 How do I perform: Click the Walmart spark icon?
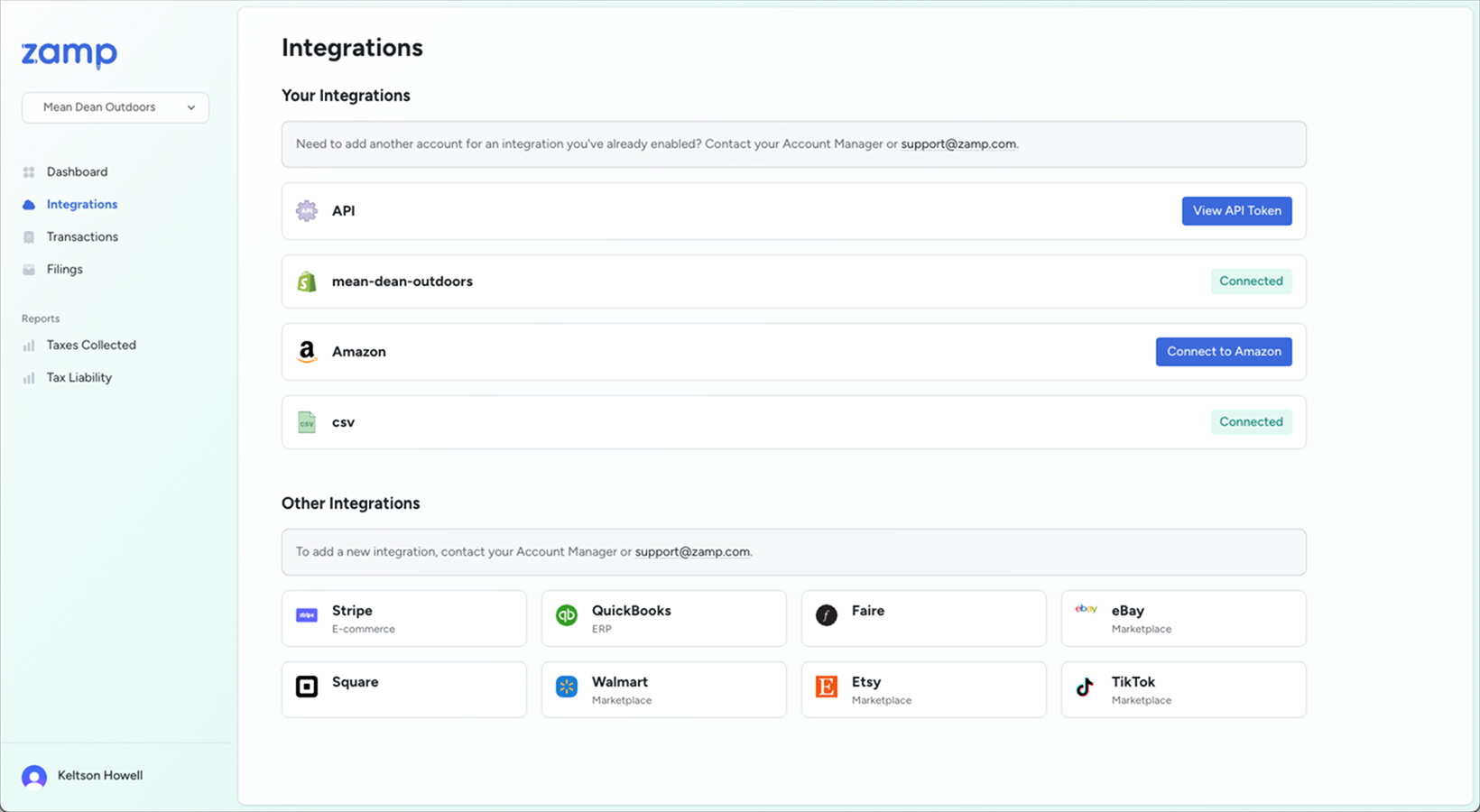[567, 687]
